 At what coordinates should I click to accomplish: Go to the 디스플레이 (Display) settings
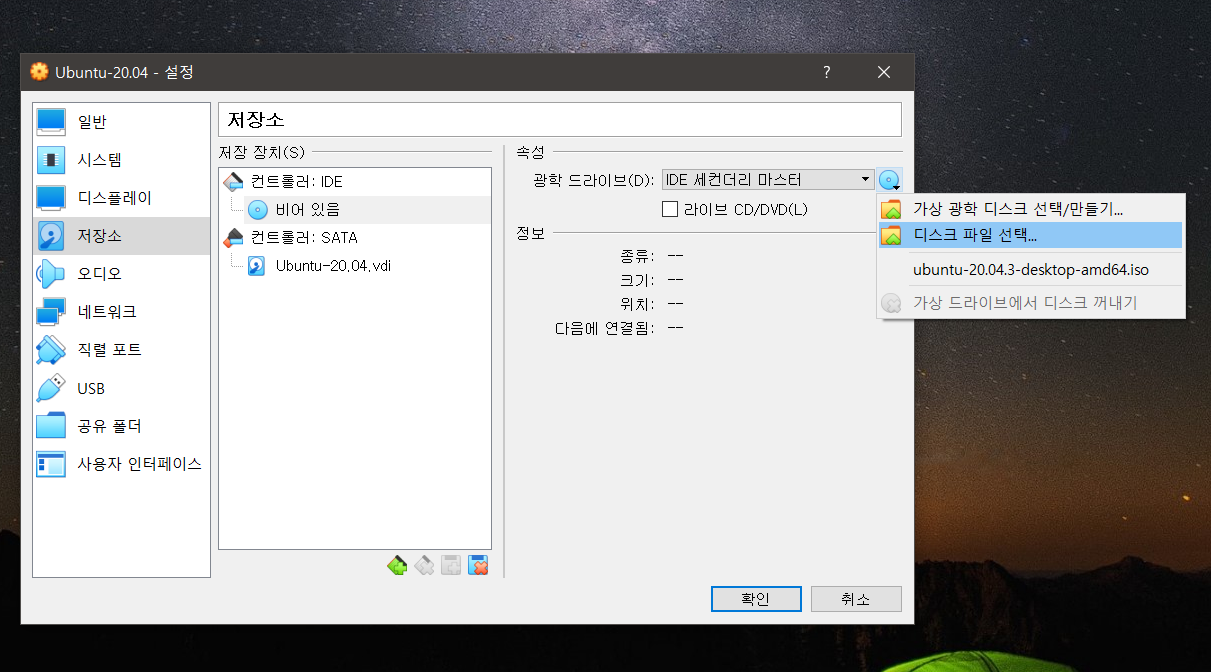[114, 198]
